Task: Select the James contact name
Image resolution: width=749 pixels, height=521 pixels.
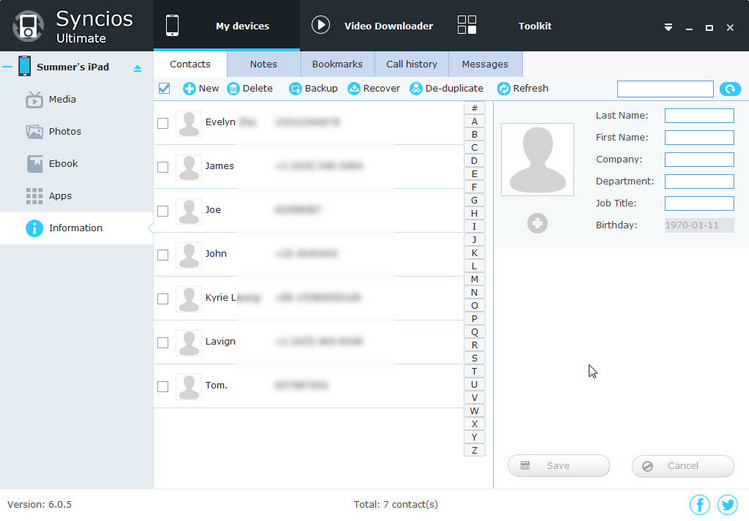Action: coord(220,166)
